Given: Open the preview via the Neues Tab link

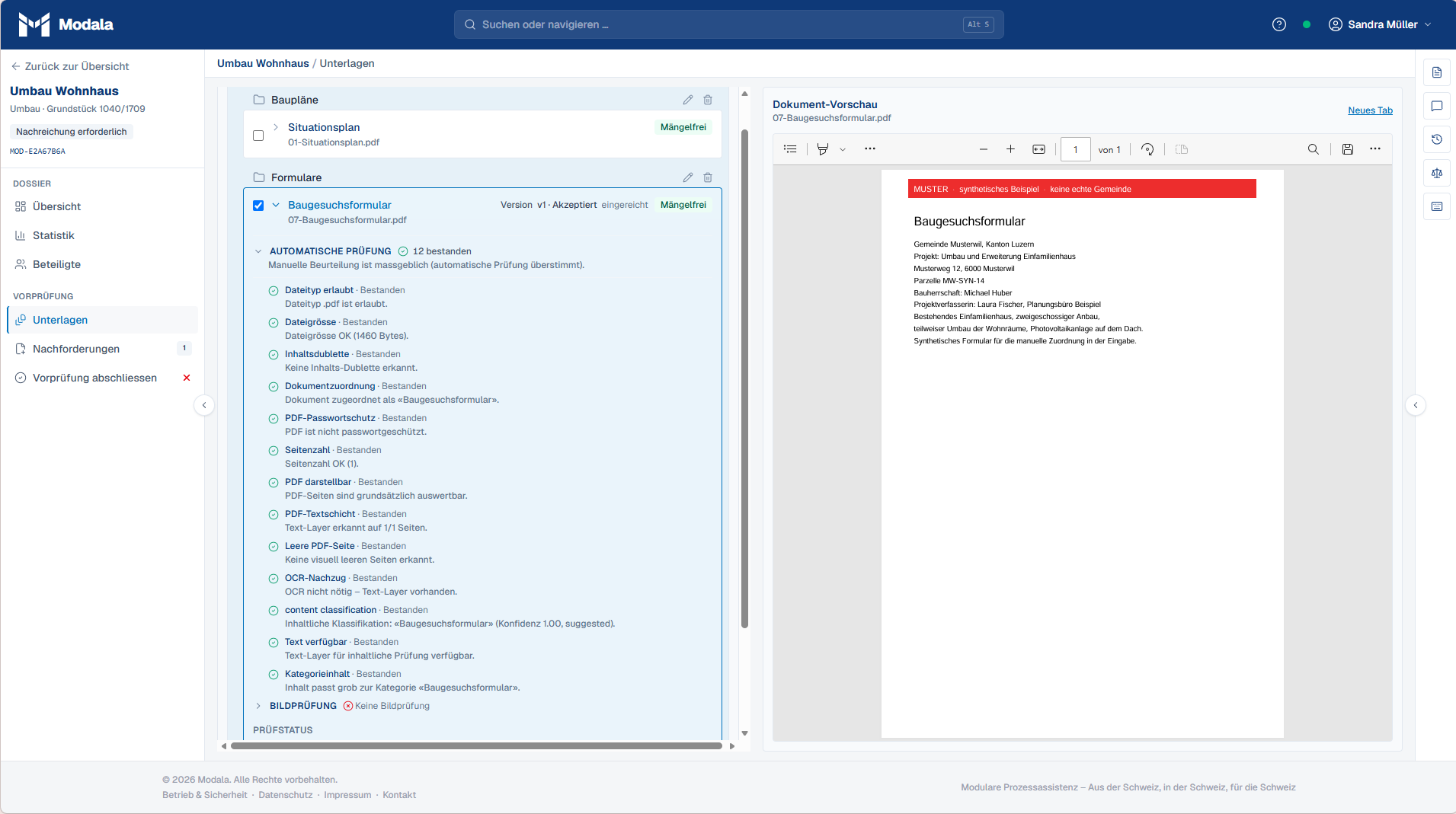Looking at the screenshot, I should click(x=1370, y=110).
